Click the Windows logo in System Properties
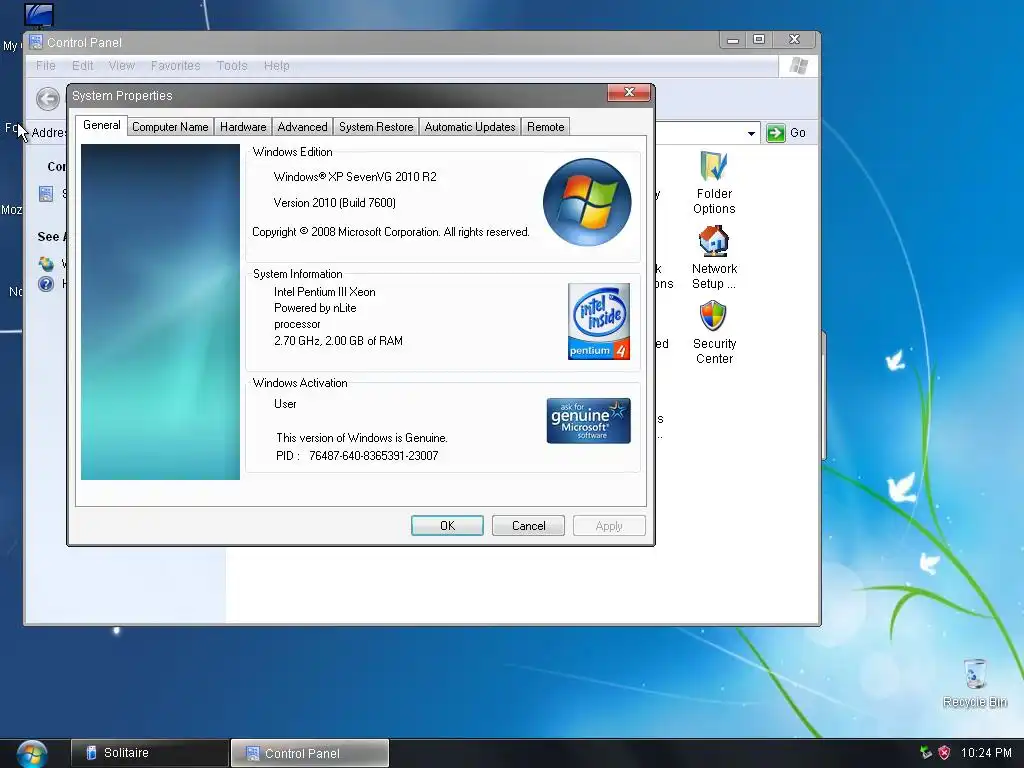 (586, 202)
